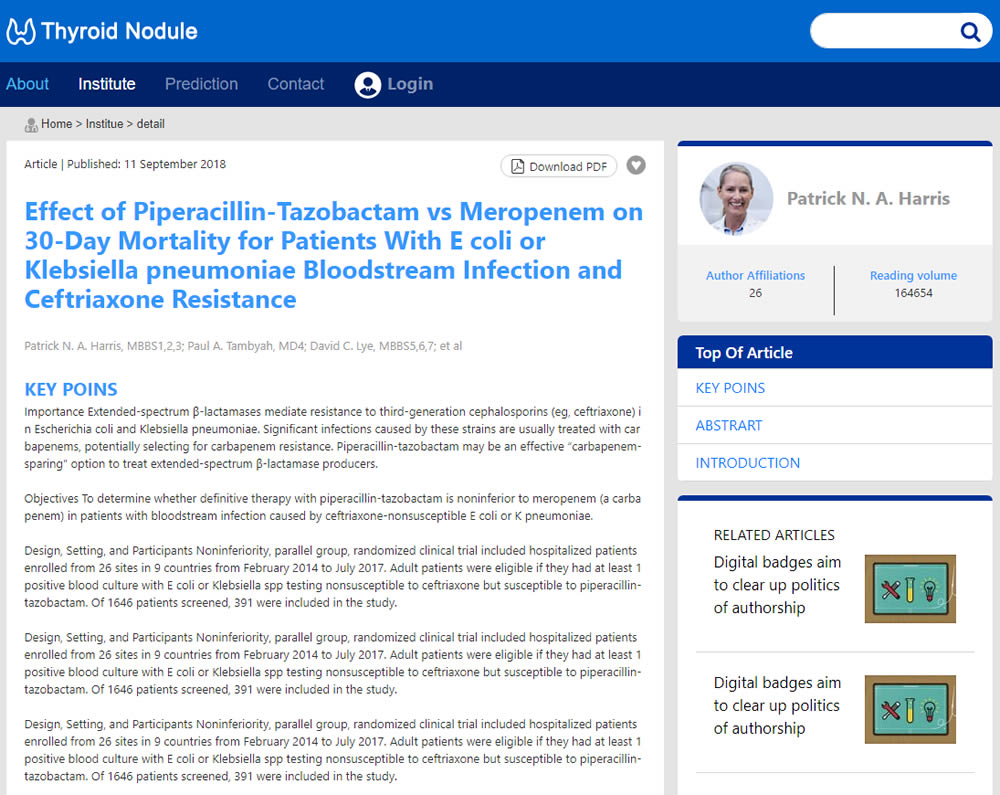Image resolution: width=1000 pixels, height=795 pixels.
Task: Open the Prediction menu item
Action: click(x=202, y=84)
